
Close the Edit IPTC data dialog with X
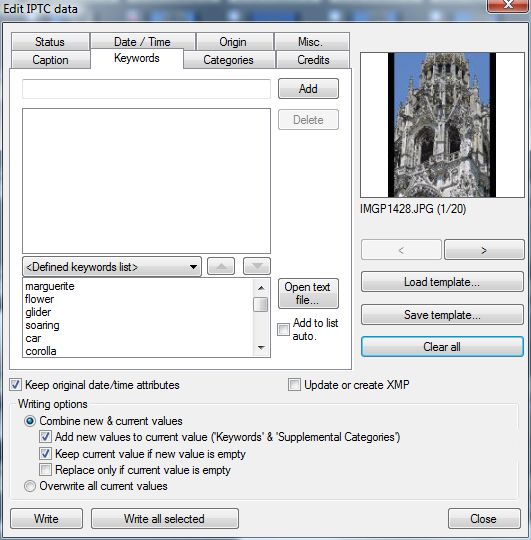click(508, 5)
